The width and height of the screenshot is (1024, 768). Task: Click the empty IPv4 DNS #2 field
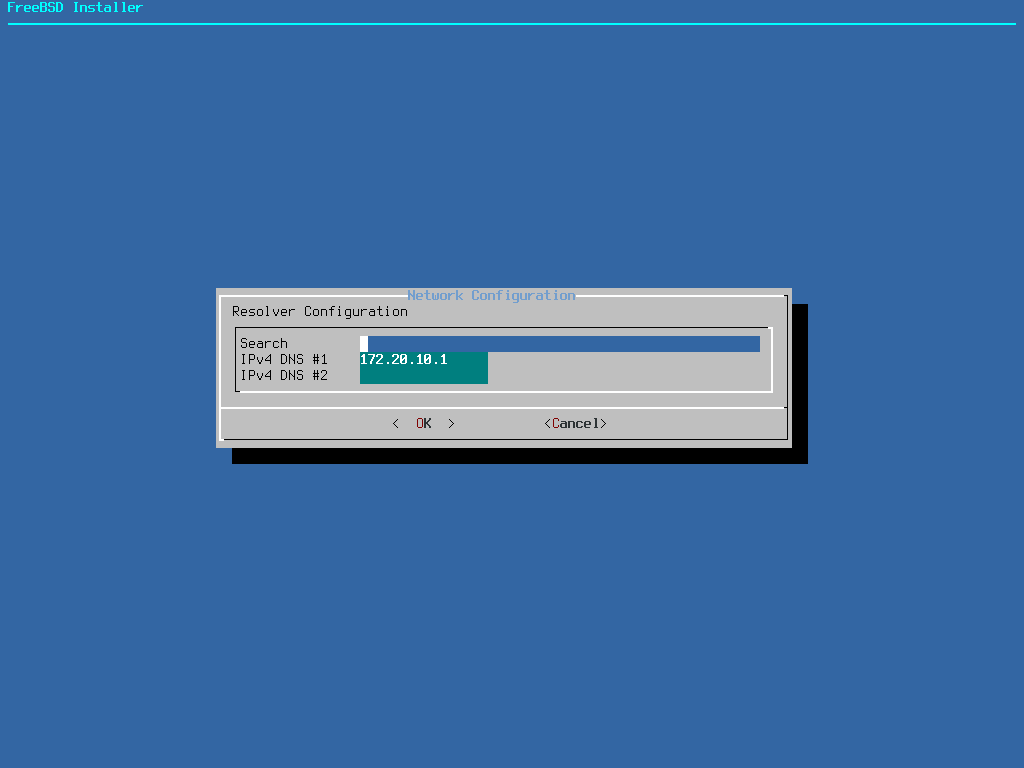pyautogui.click(x=424, y=376)
